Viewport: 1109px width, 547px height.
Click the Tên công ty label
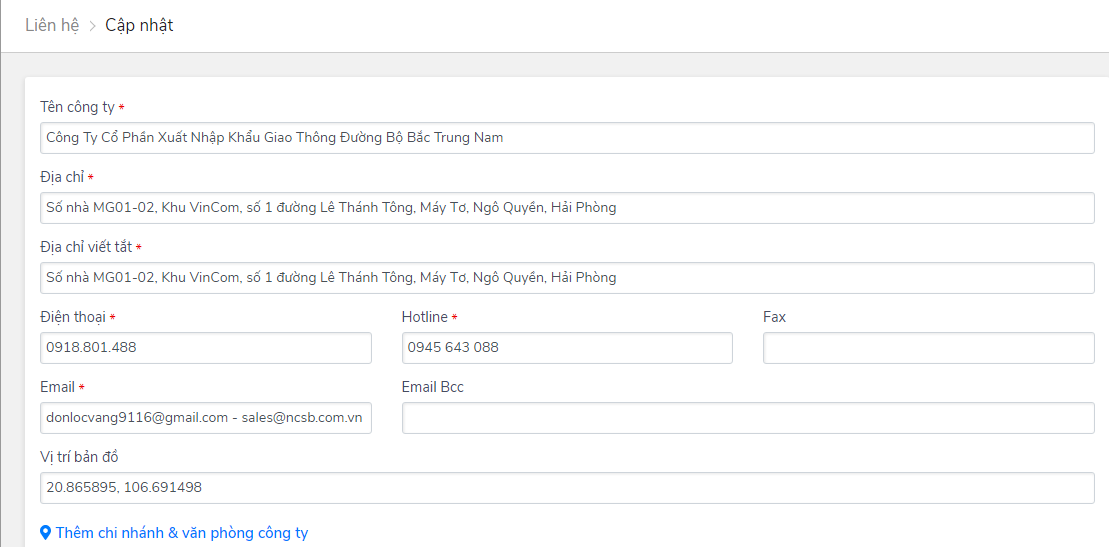tap(78, 107)
